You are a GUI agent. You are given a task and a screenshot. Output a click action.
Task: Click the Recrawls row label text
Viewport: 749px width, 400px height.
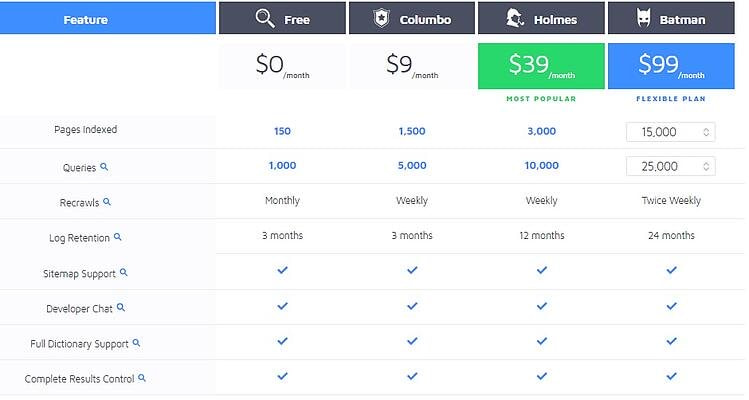point(79,203)
